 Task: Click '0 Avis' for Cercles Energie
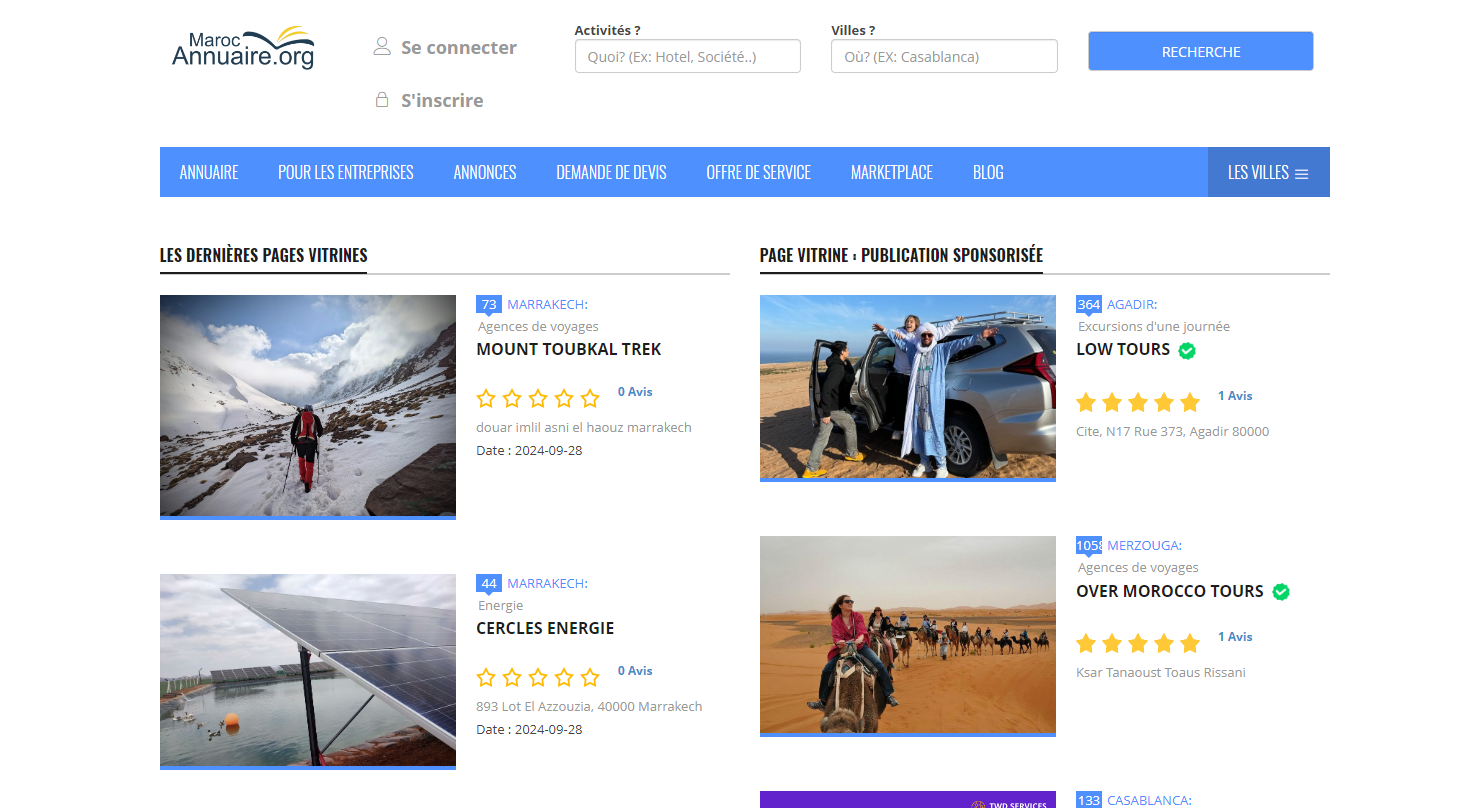635,671
